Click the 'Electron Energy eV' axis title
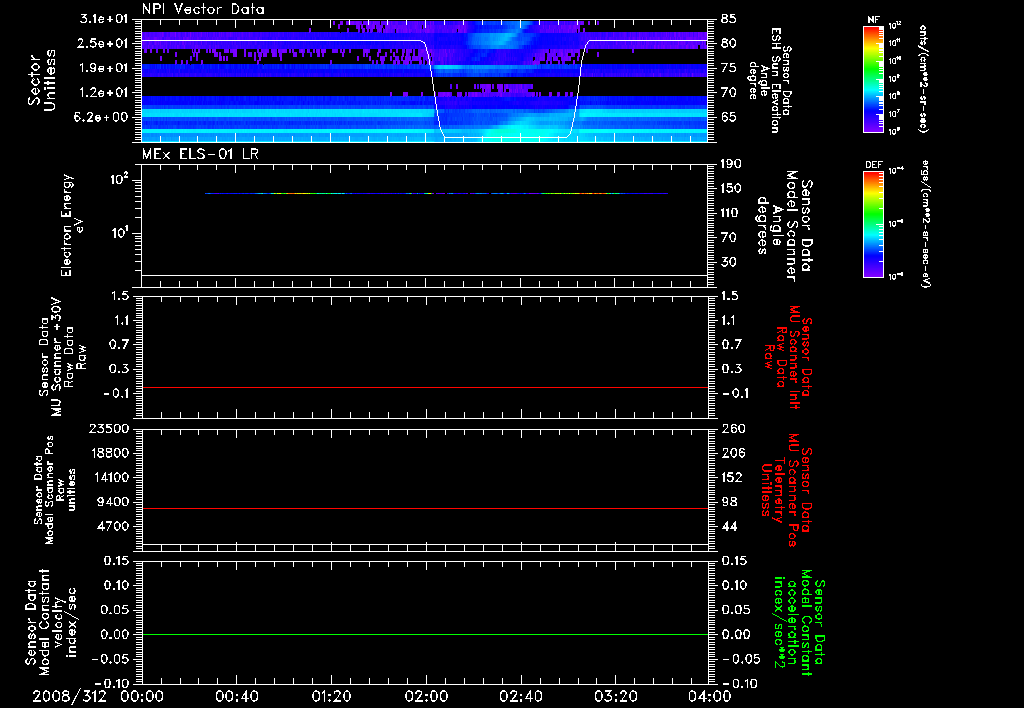 tap(71, 225)
